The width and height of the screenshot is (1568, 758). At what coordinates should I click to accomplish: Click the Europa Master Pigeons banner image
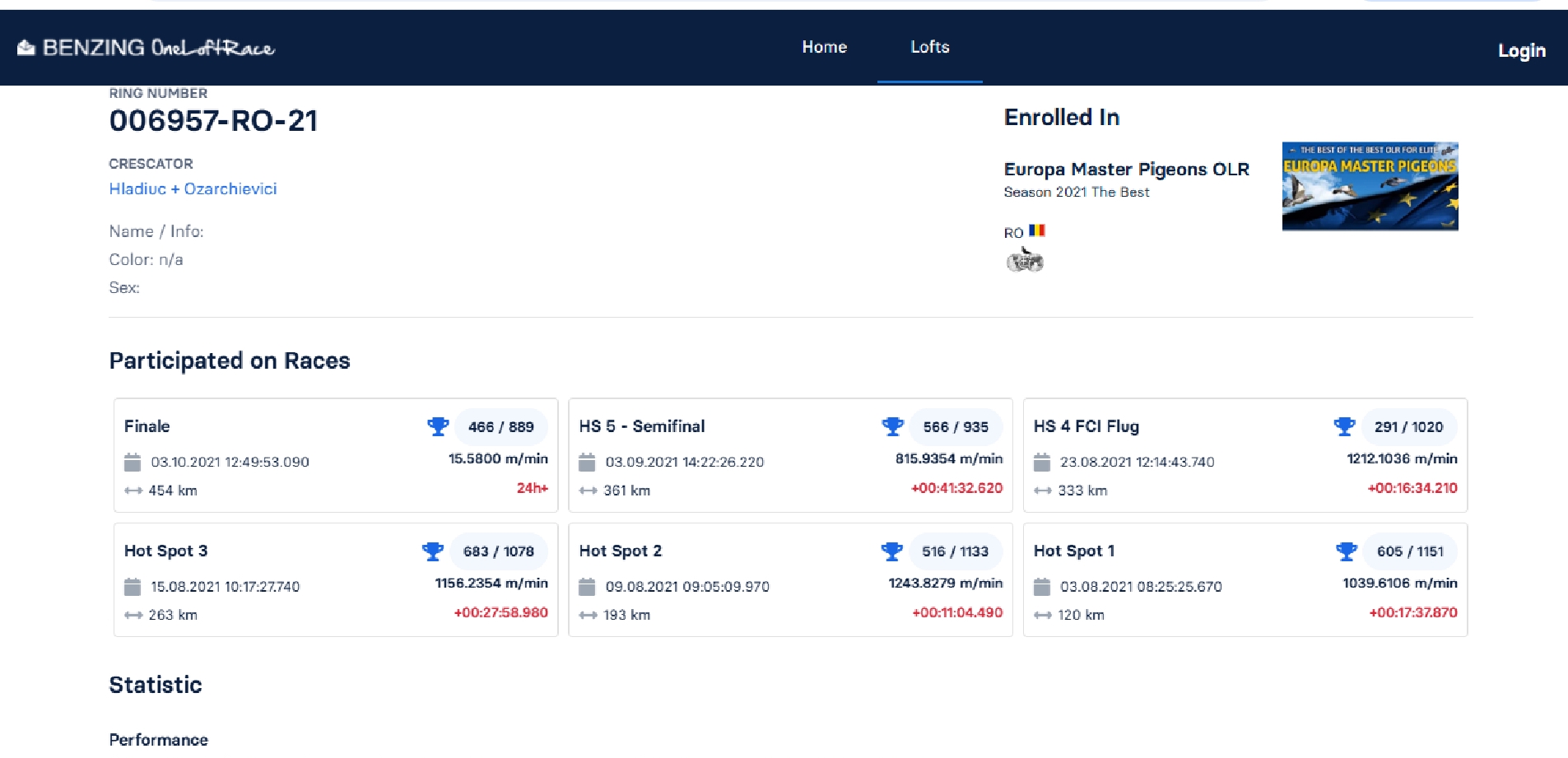pos(1370,186)
